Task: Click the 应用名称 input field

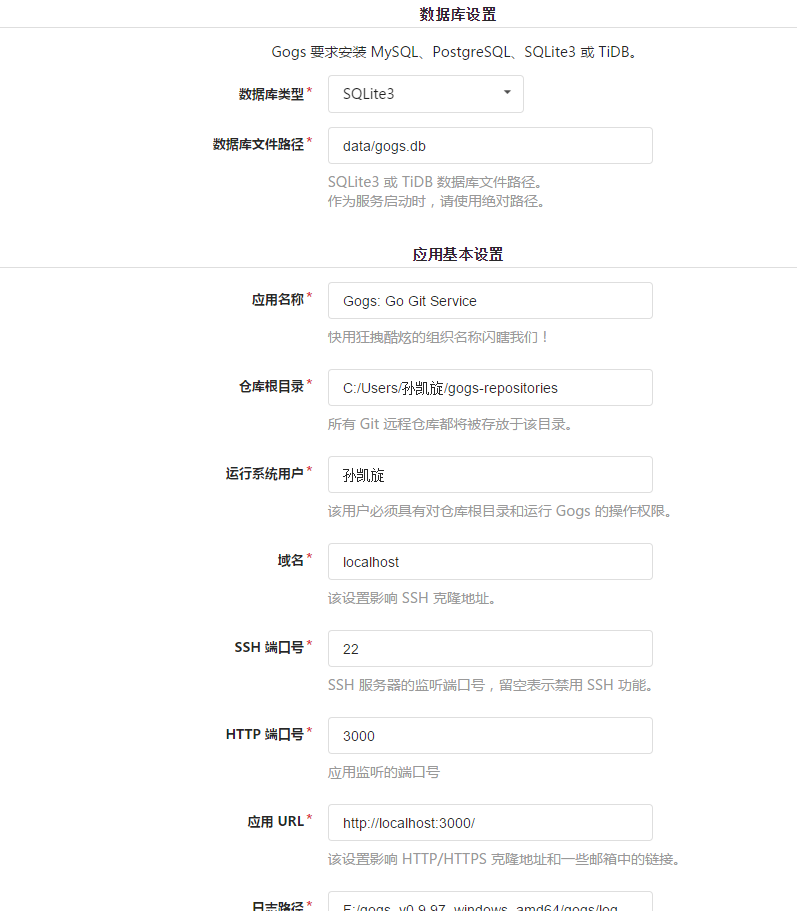Action: point(490,301)
